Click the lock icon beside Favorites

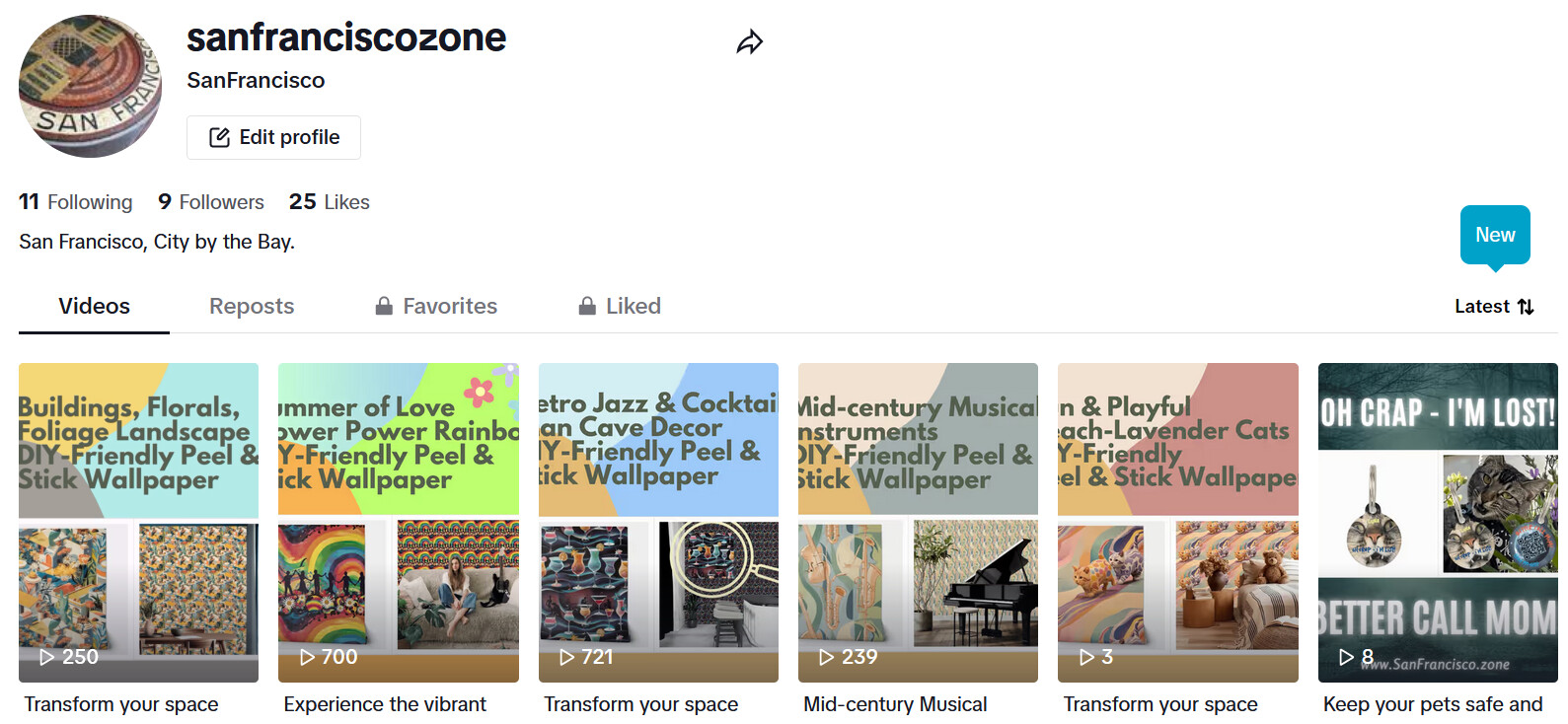click(x=384, y=306)
